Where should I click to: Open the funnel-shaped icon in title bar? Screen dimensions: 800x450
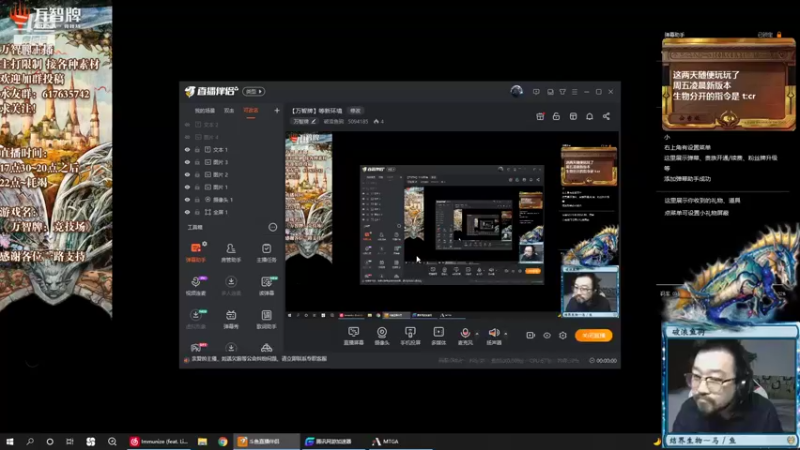pyautogui.click(x=562, y=92)
